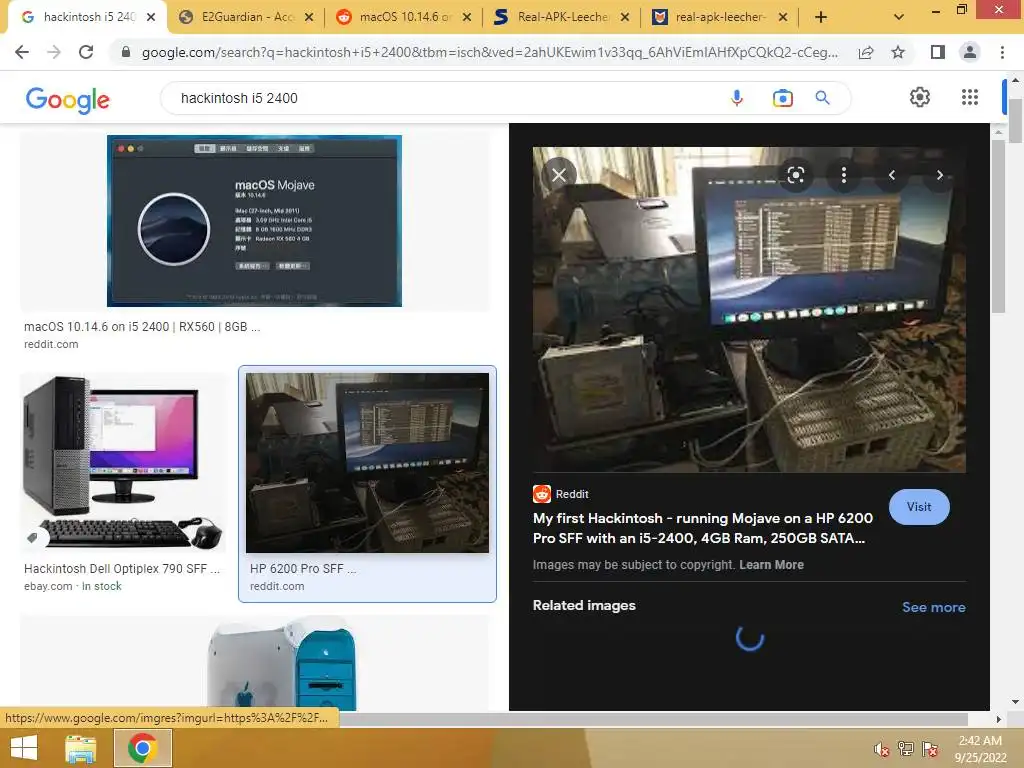
Task: Close the E2Guardian tab
Action: [x=309, y=17]
